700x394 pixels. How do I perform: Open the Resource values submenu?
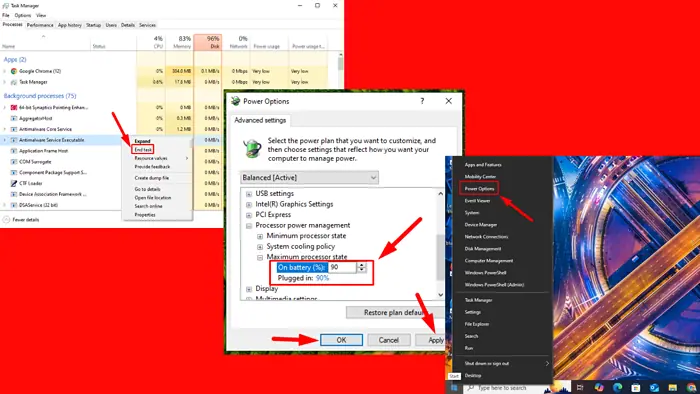coord(157,158)
